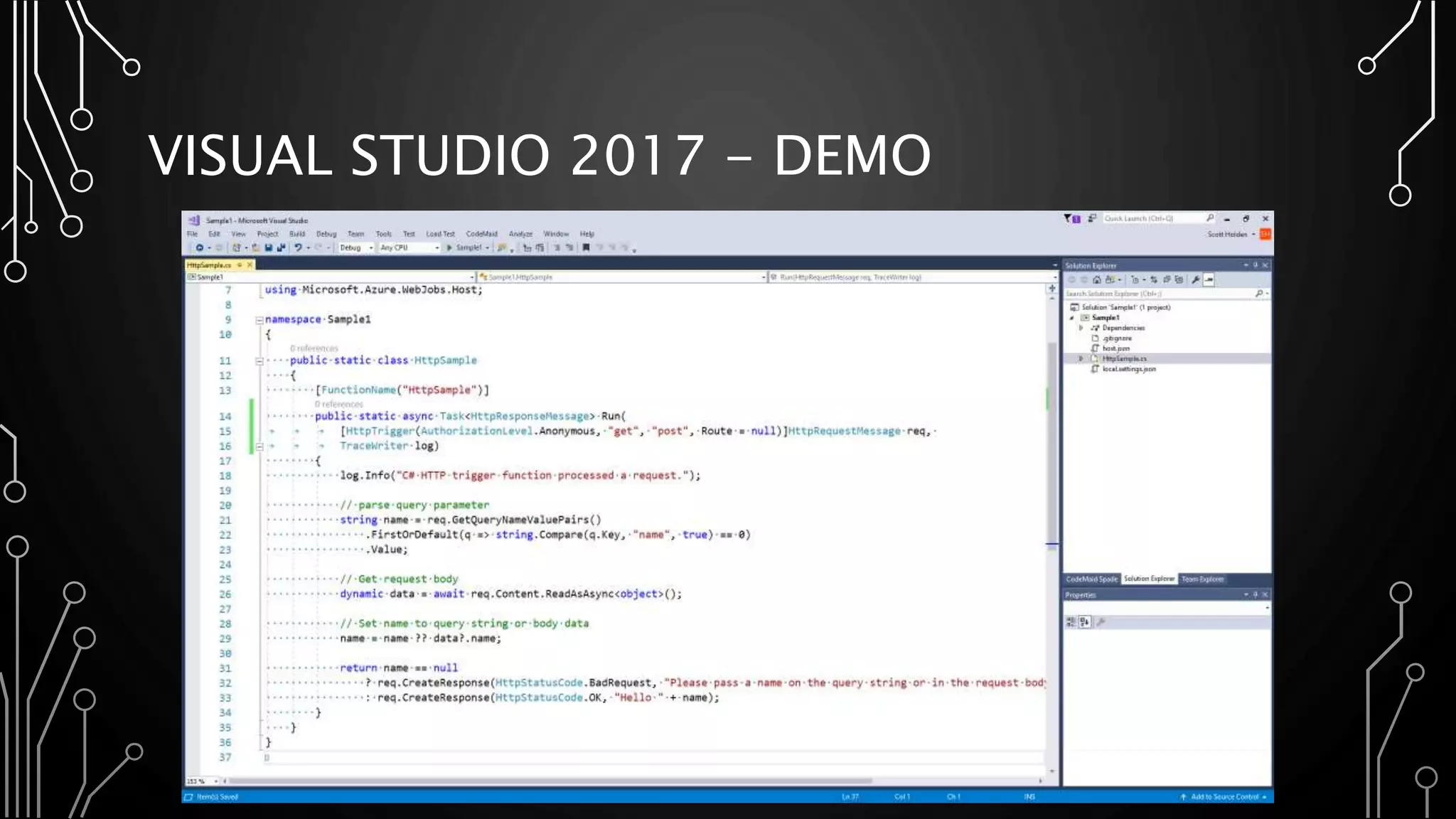Select local.settings.json in Solution Explorer
The height and width of the screenshot is (819, 1456).
coord(1128,370)
